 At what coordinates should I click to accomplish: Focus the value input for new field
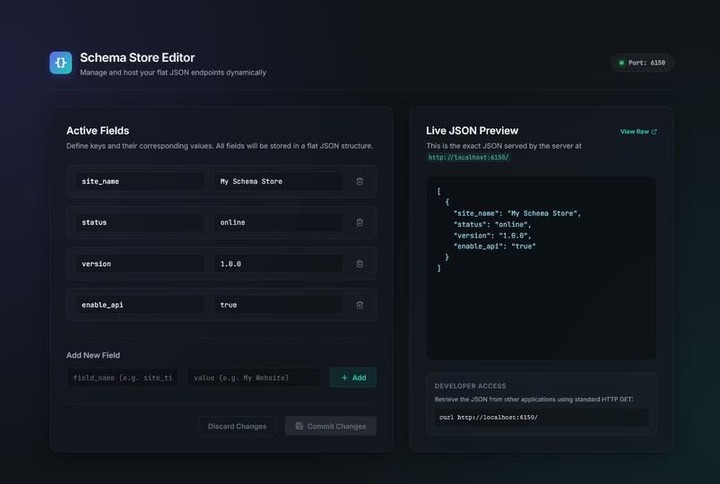pos(254,377)
